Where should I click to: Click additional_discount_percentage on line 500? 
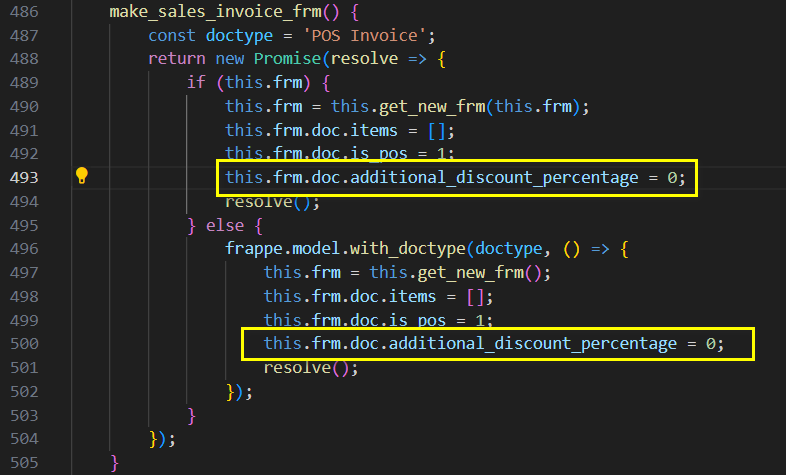click(533, 344)
